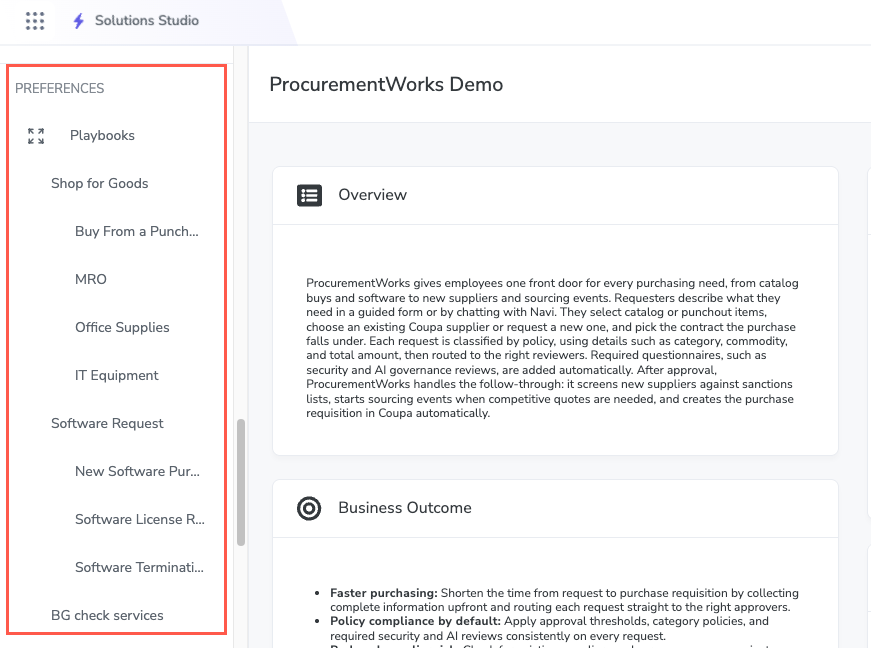871x648 pixels.
Task: Open the MRO sidebar item
Action: point(91,279)
